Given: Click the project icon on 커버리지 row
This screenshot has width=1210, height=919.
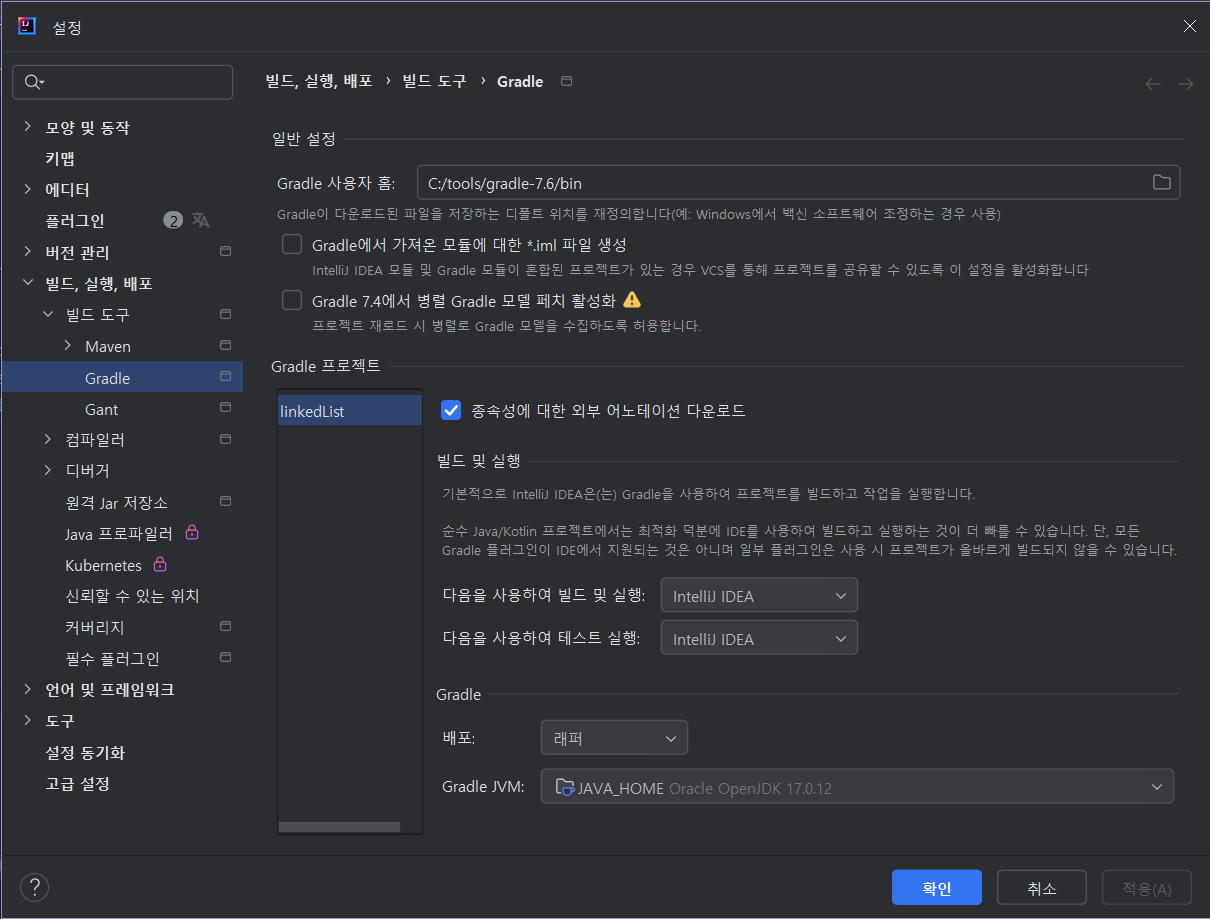Looking at the screenshot, I should (x=225, y=627).
